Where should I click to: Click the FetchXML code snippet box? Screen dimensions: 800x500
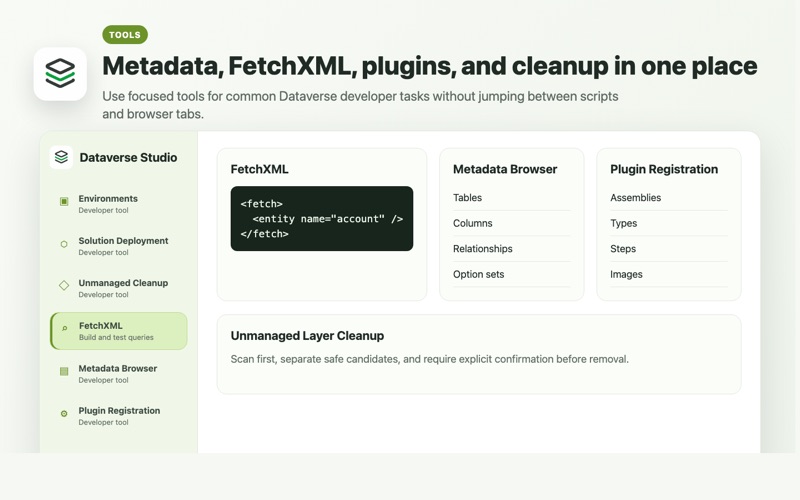(322, 218)
